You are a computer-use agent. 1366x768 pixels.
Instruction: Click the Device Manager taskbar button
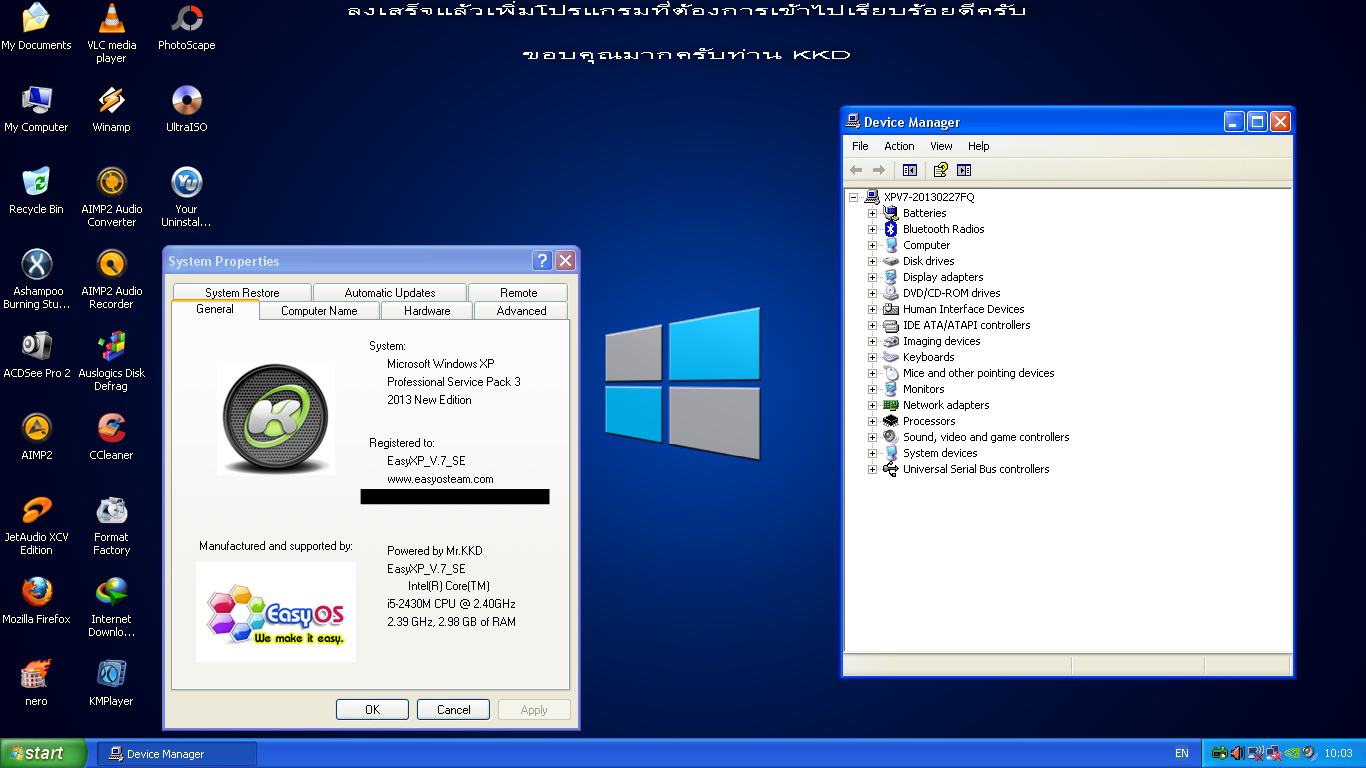177,754
